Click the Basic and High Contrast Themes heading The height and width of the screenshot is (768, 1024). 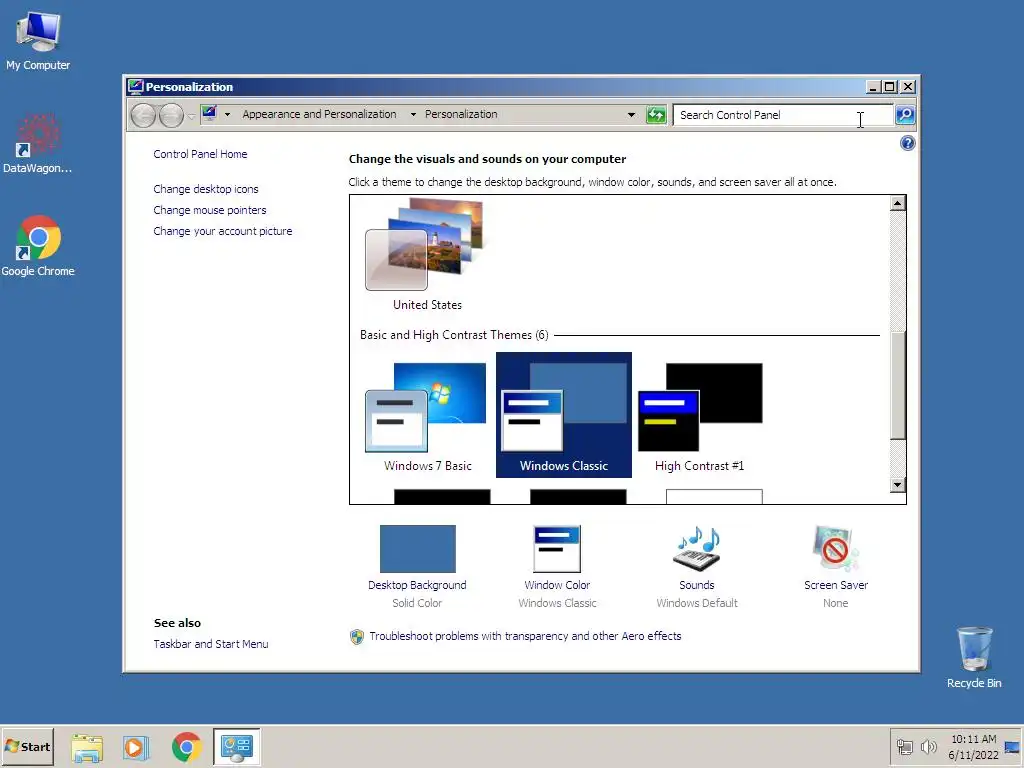tap(454, 335)
